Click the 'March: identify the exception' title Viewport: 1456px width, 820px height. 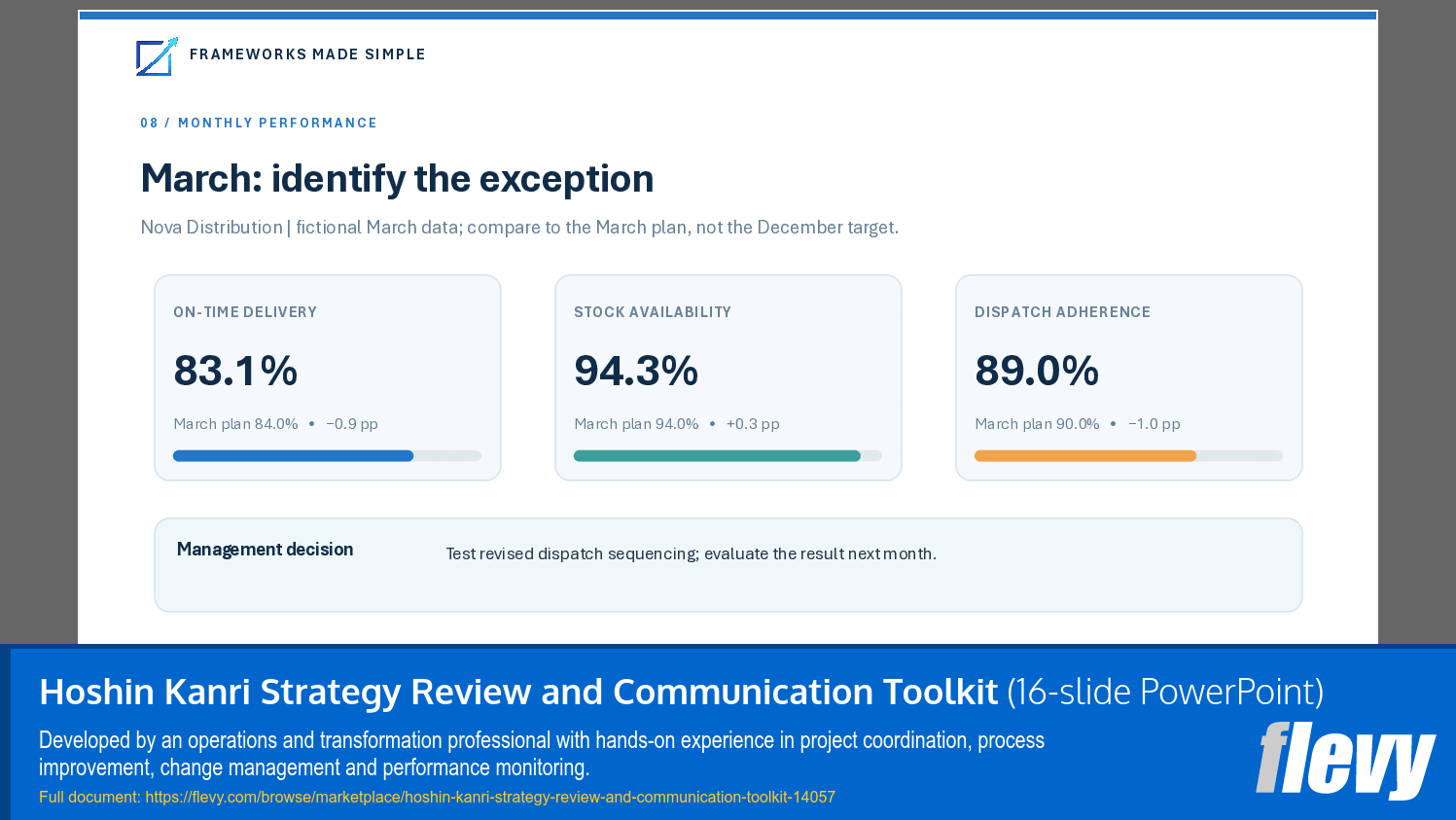point(397,179)
